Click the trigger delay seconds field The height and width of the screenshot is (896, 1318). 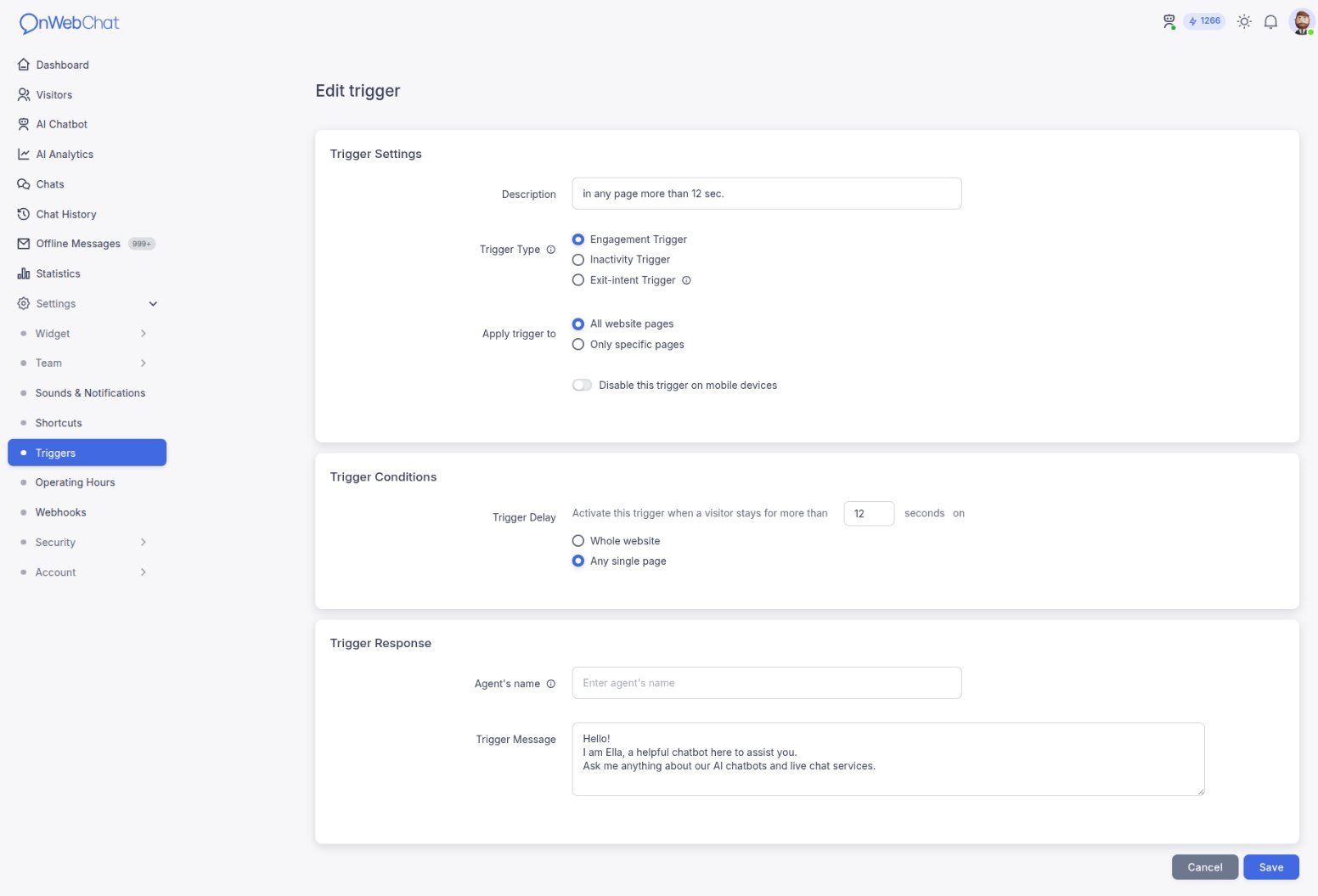click(869, 514)
